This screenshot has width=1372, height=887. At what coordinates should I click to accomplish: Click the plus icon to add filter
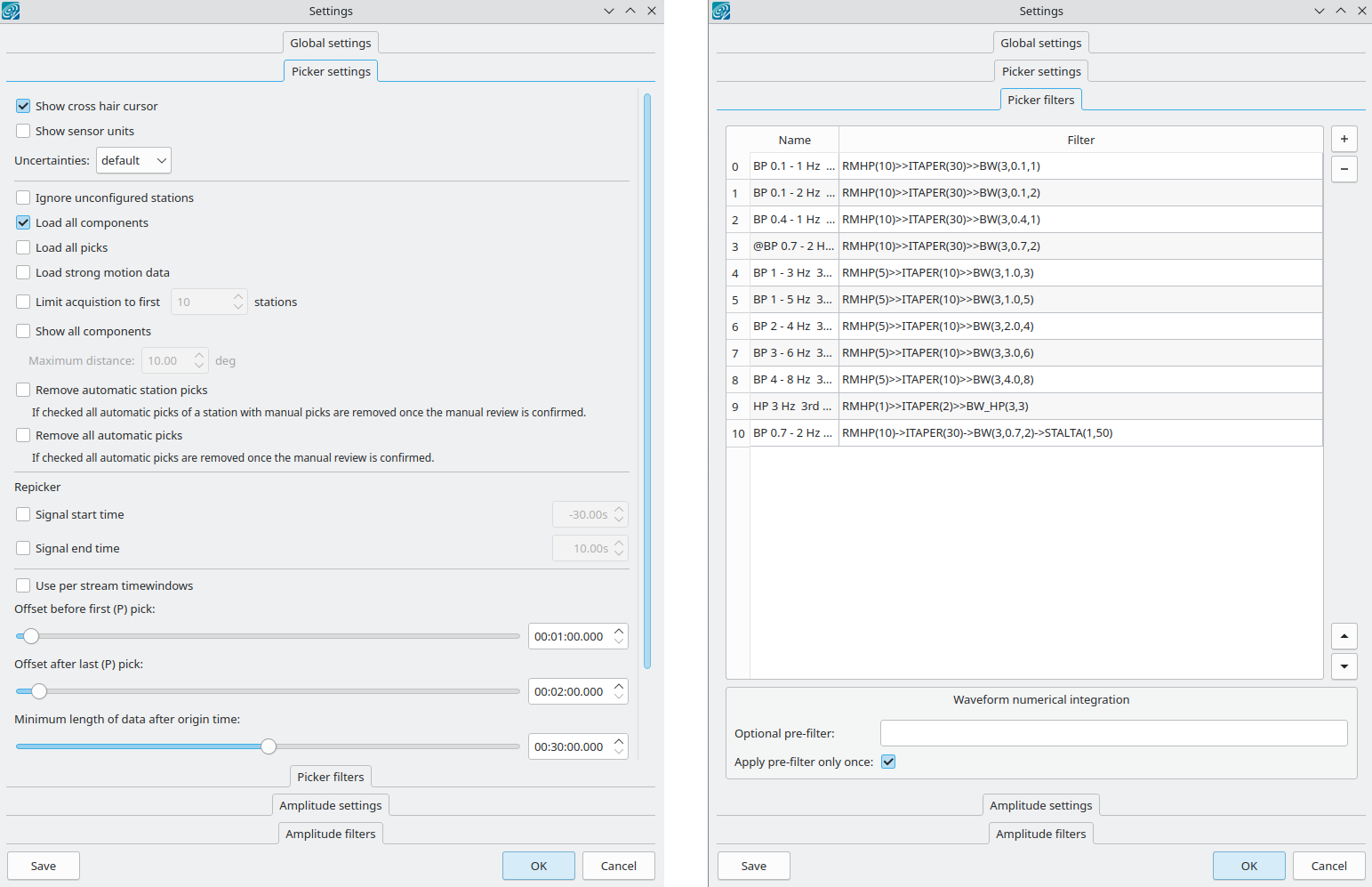(x=1344, y=140)
